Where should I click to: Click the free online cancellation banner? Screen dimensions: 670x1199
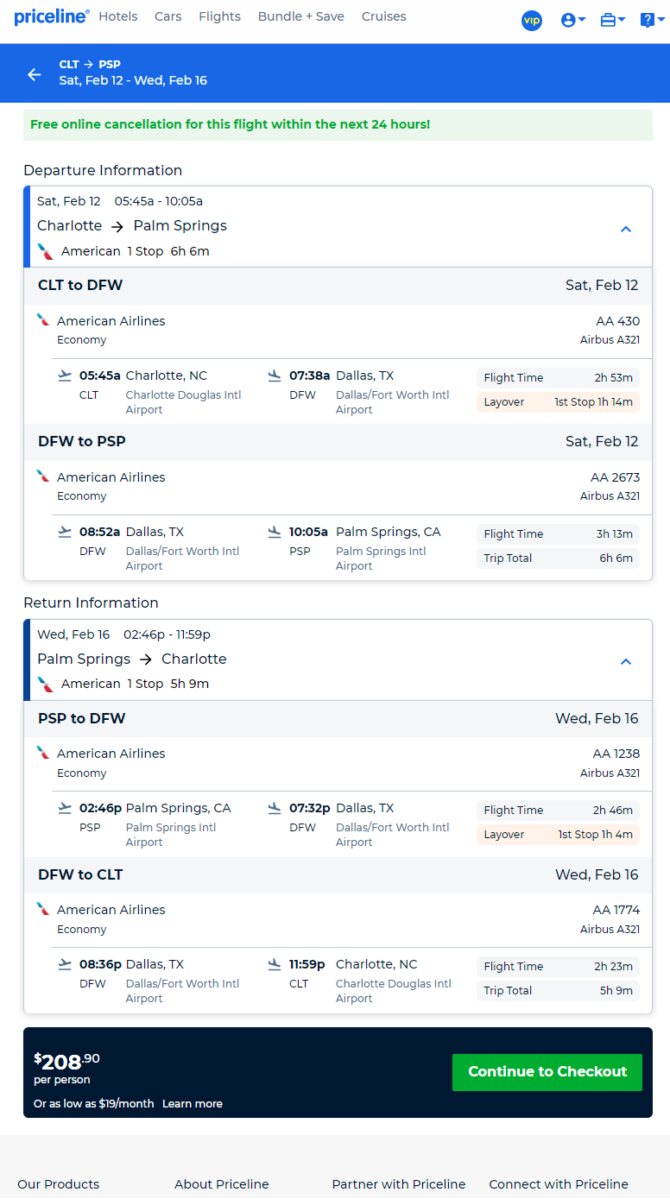tap(338, 125)
